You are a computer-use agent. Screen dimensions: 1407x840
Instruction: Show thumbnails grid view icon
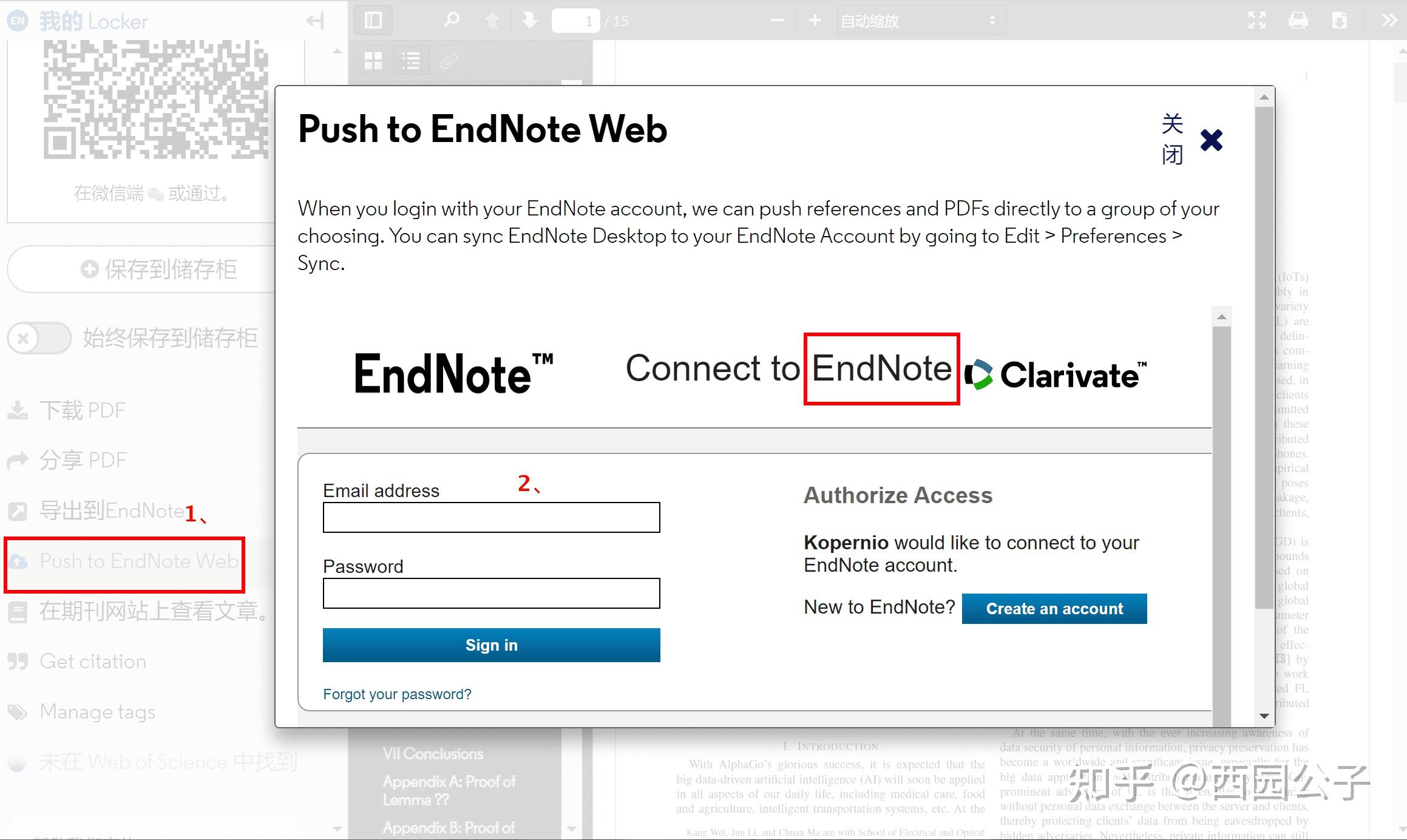tap(373, 61)
